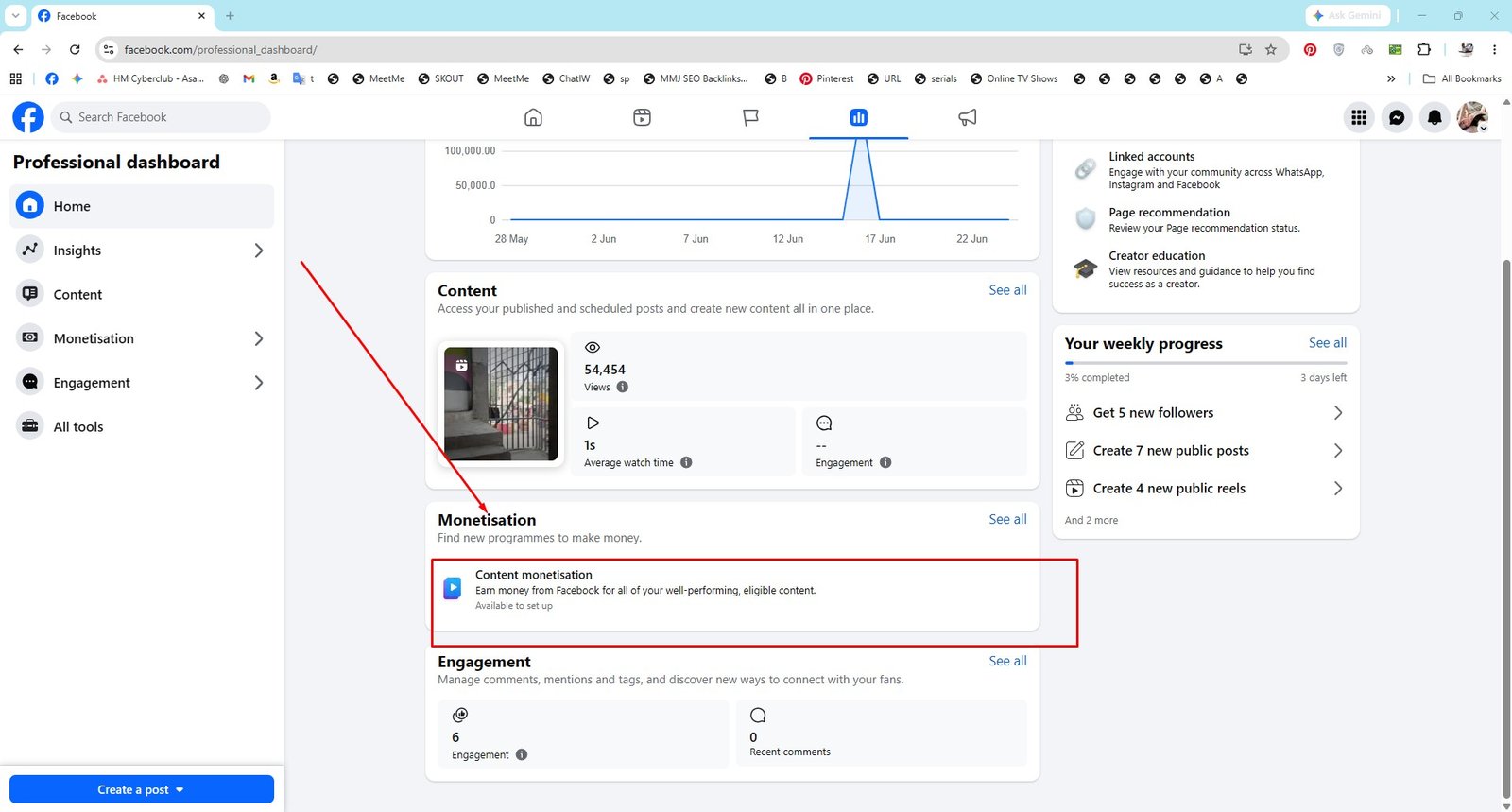The image size is (1512, 812).
Task: Open the Content monetisation programme row
Action: tap(732, 590)
